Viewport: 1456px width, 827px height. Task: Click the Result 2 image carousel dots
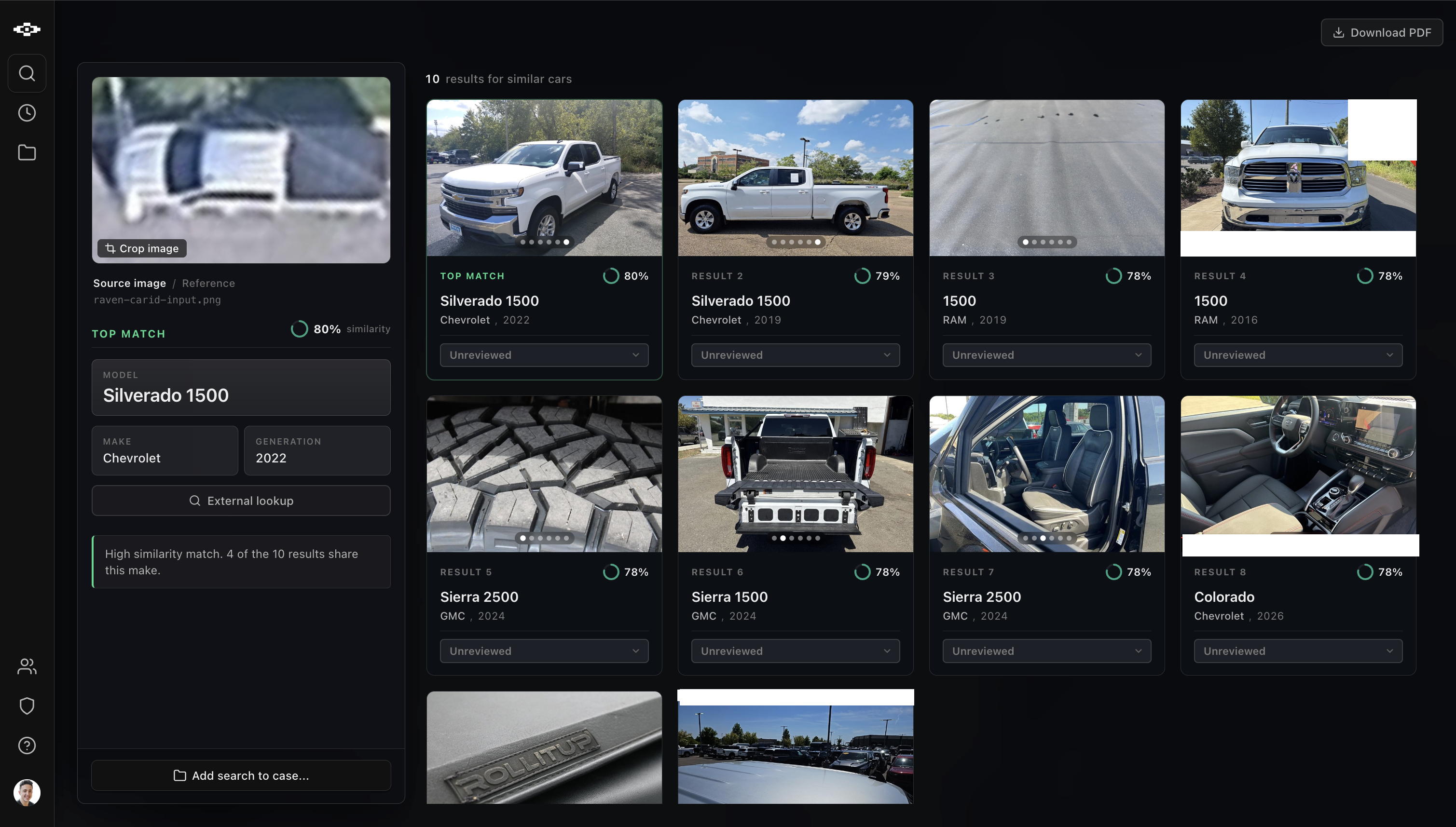(796, 242)
